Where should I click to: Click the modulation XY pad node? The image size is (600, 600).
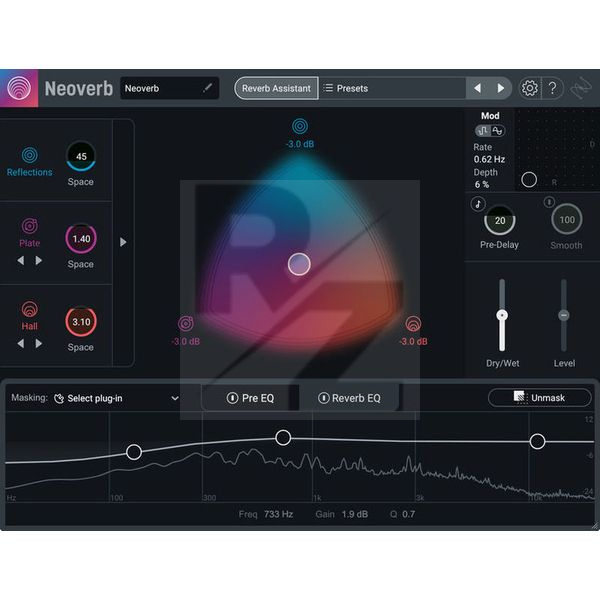(x=529, y=179)
